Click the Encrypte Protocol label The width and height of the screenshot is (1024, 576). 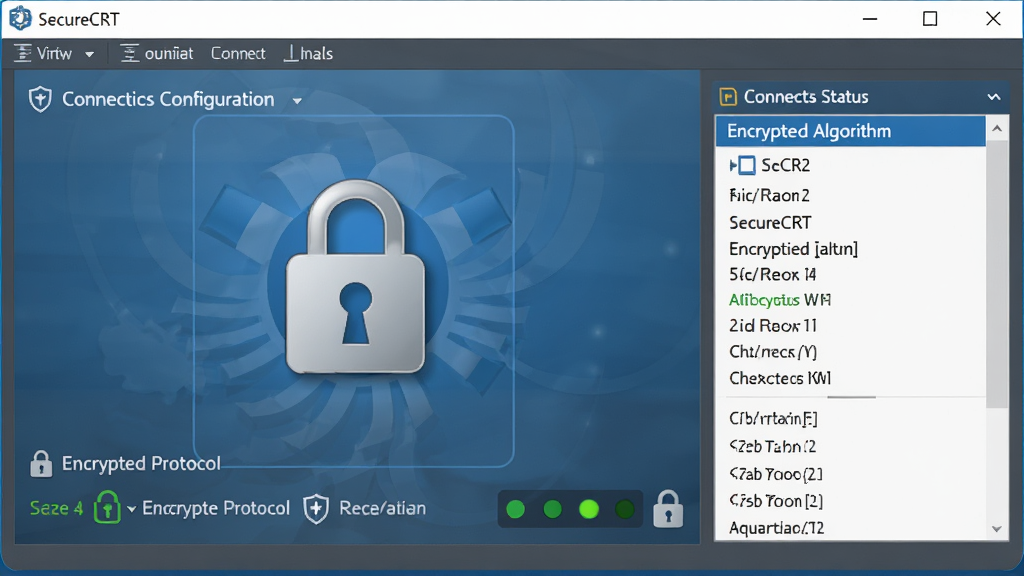tap(216, 508)
